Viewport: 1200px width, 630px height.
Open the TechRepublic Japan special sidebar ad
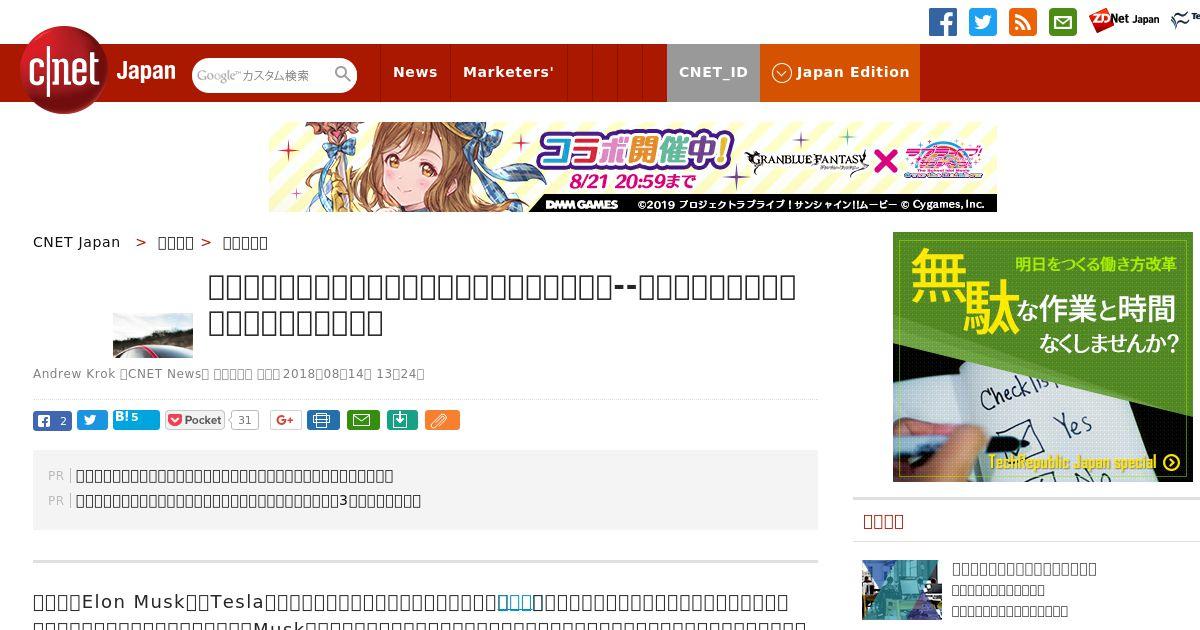coord(1043,357)
